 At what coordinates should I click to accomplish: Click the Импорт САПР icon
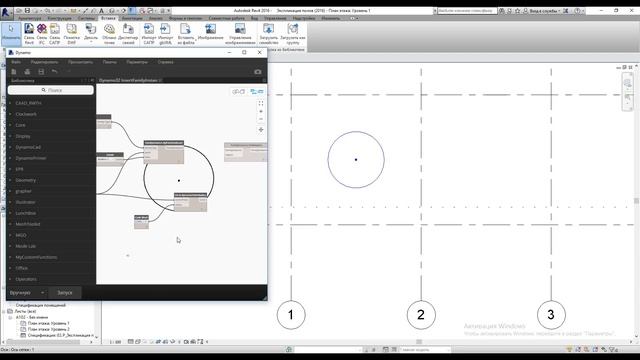149,33
